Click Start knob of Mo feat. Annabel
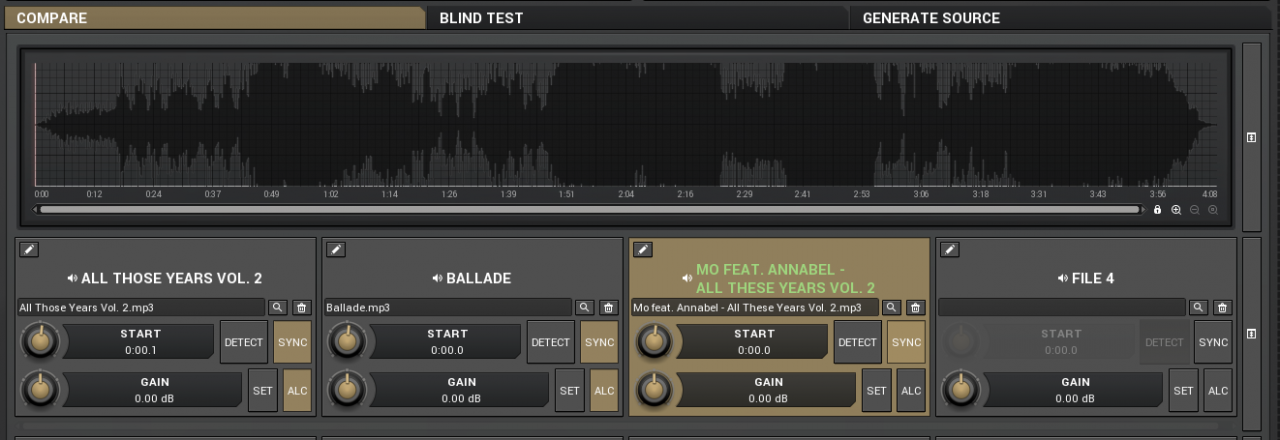The width and height of the screenshot is (1280, 440). 654,342
